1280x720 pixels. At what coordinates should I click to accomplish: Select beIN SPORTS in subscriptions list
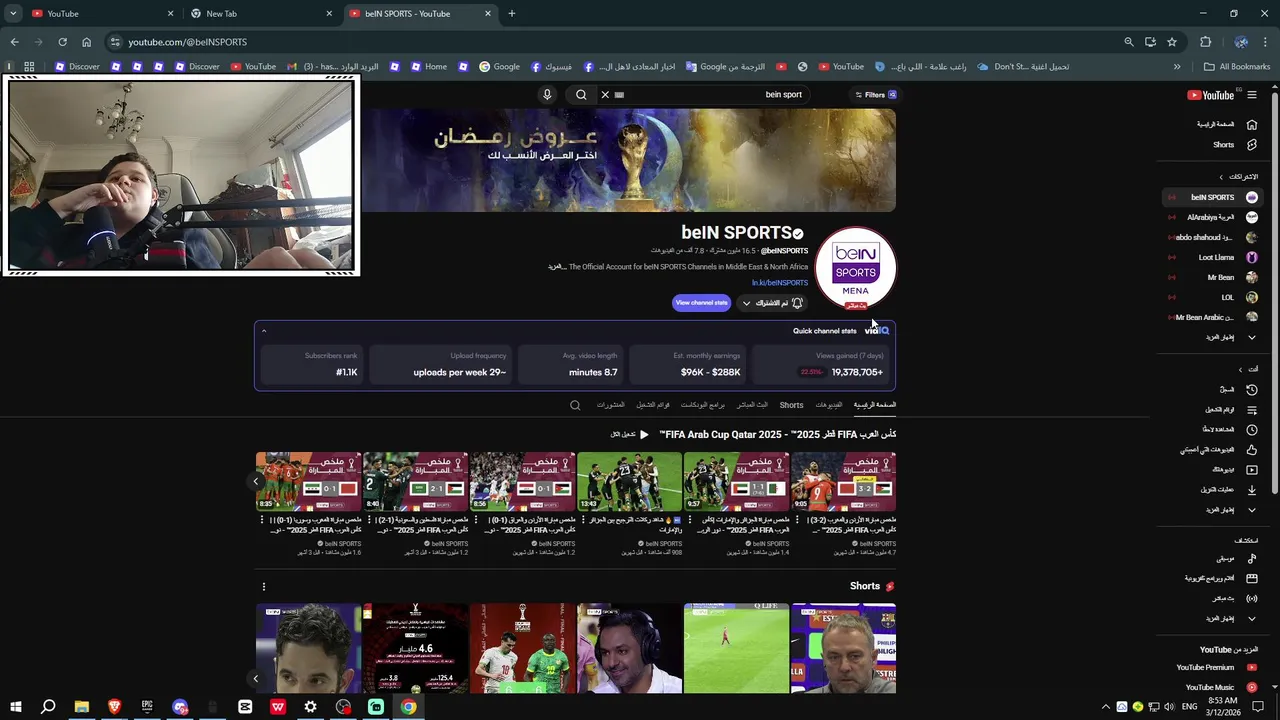(1213, 197)
